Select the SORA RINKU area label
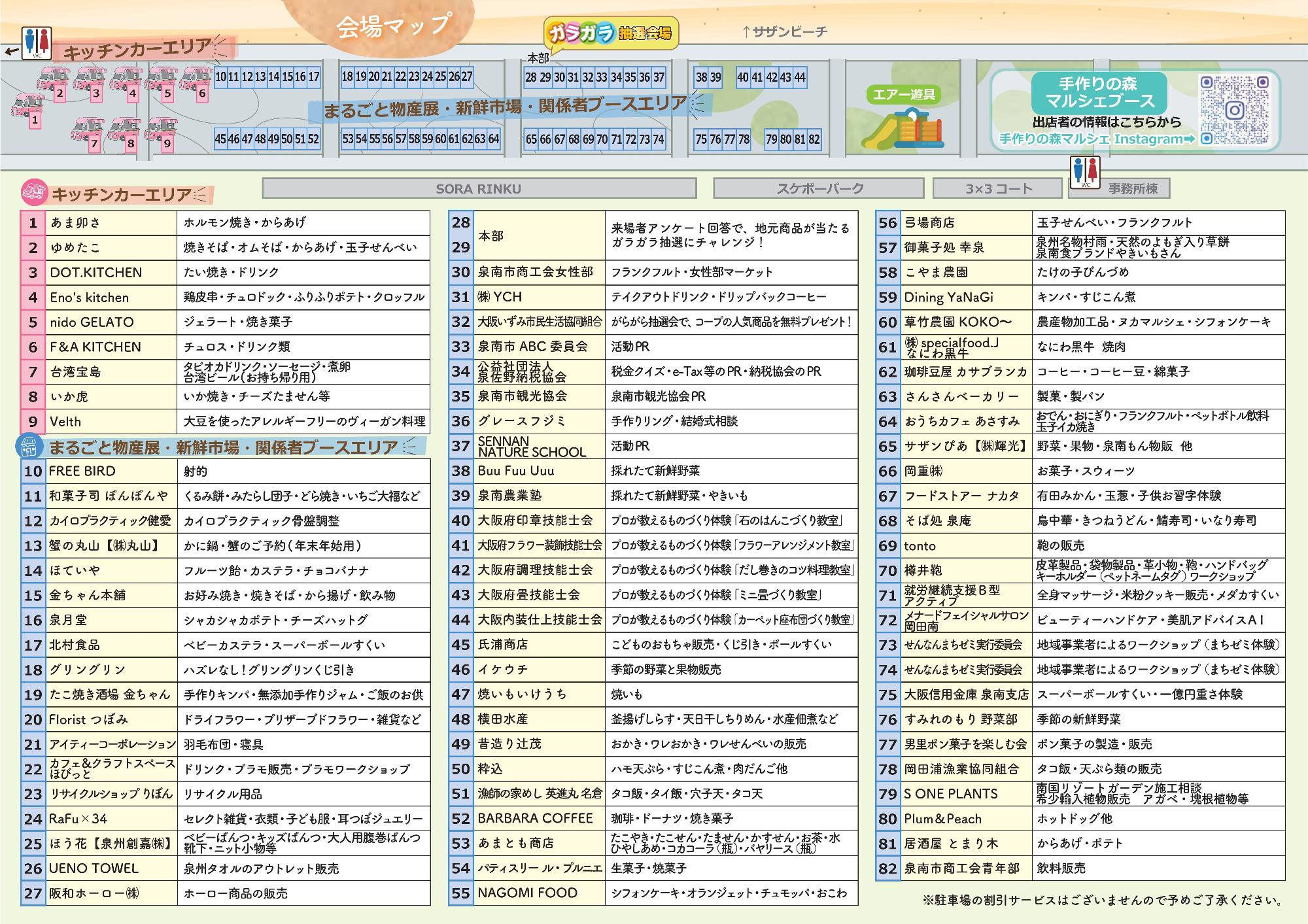The image size is (1308, 924). tap(479, 189)
